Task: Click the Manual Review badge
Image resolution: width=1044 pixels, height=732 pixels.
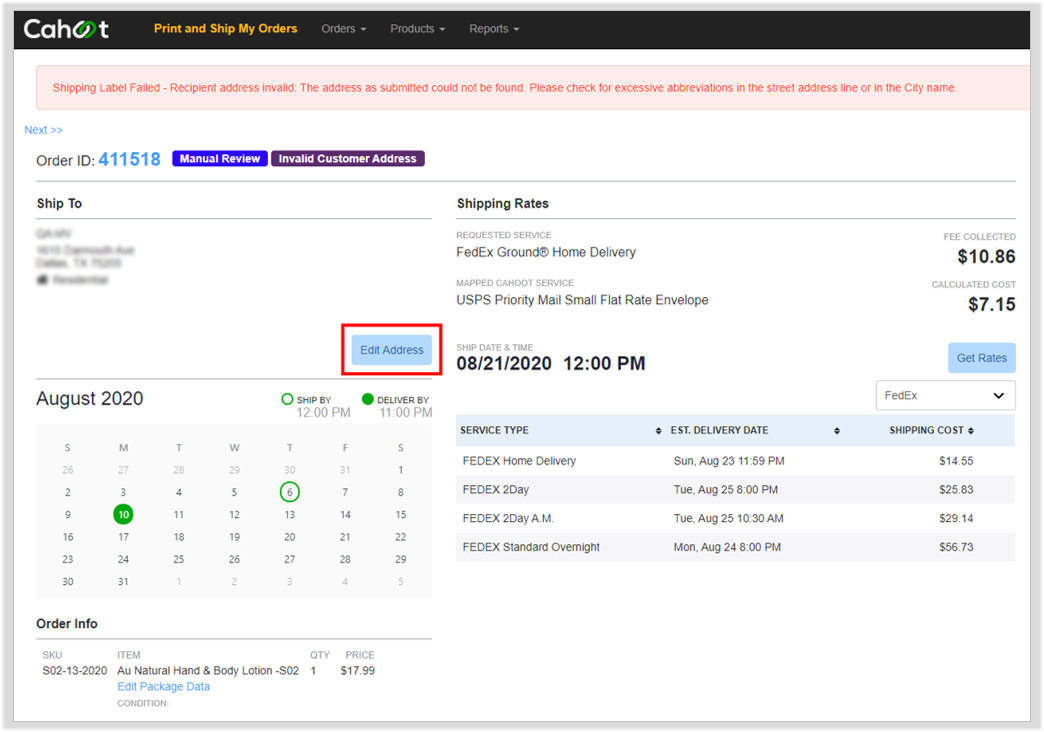Action: click(220, 159)
